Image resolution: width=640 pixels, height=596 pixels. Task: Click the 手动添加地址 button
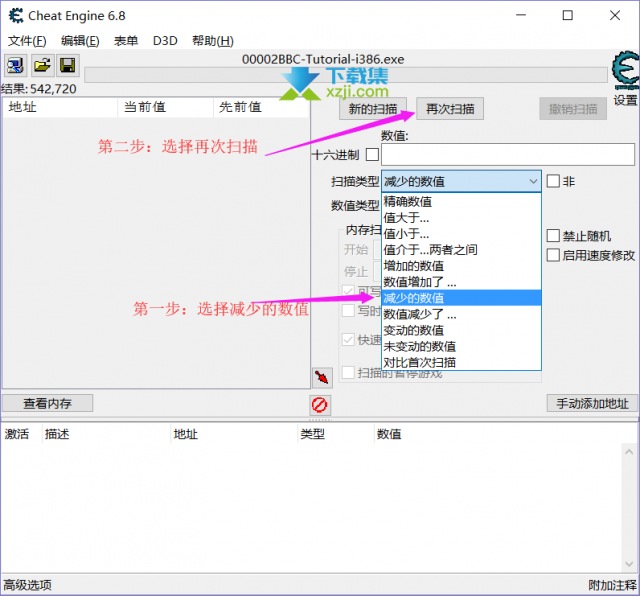pos(592,403)
